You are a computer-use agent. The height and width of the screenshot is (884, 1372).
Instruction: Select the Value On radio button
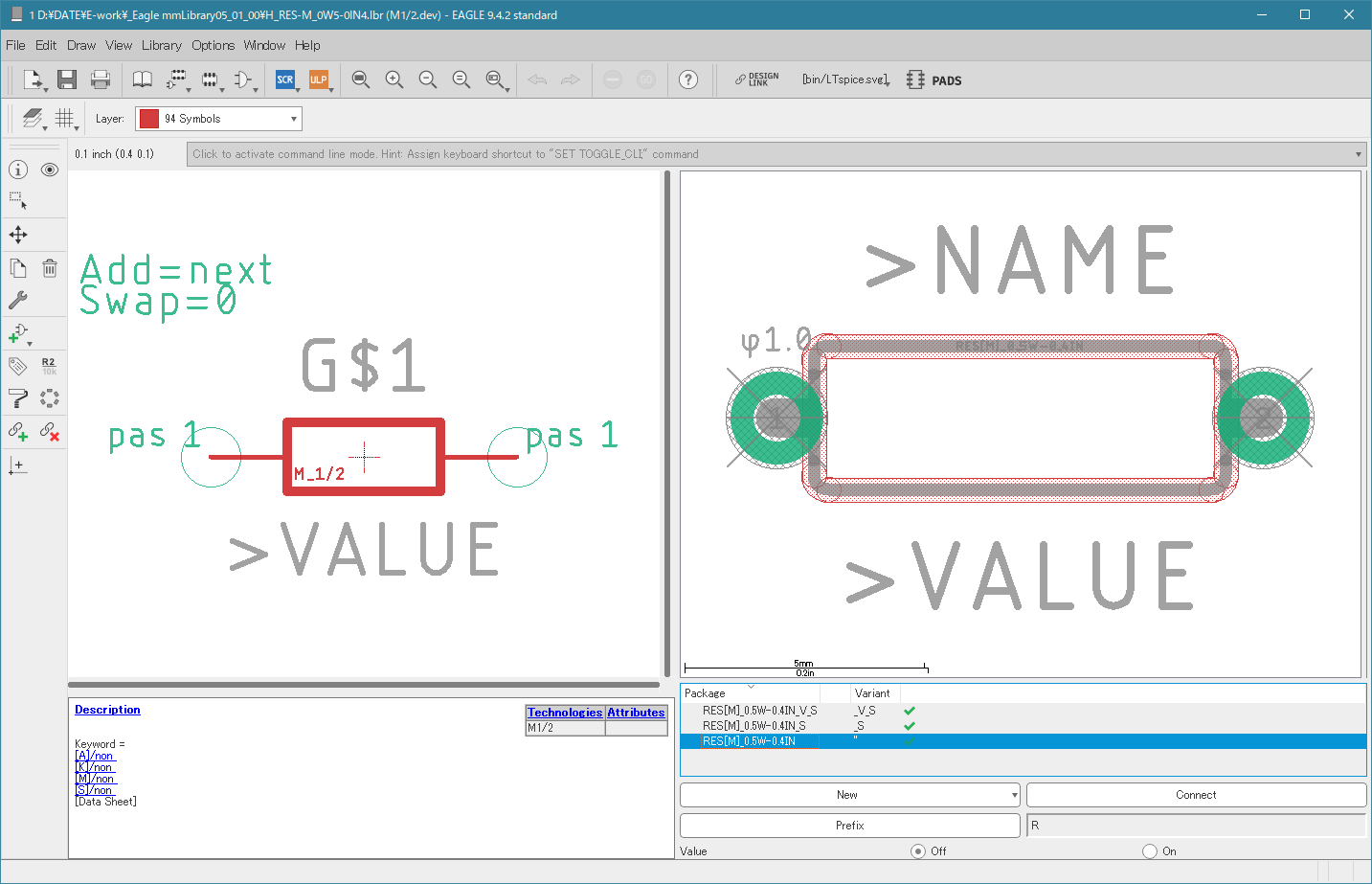coord(1150,850)
